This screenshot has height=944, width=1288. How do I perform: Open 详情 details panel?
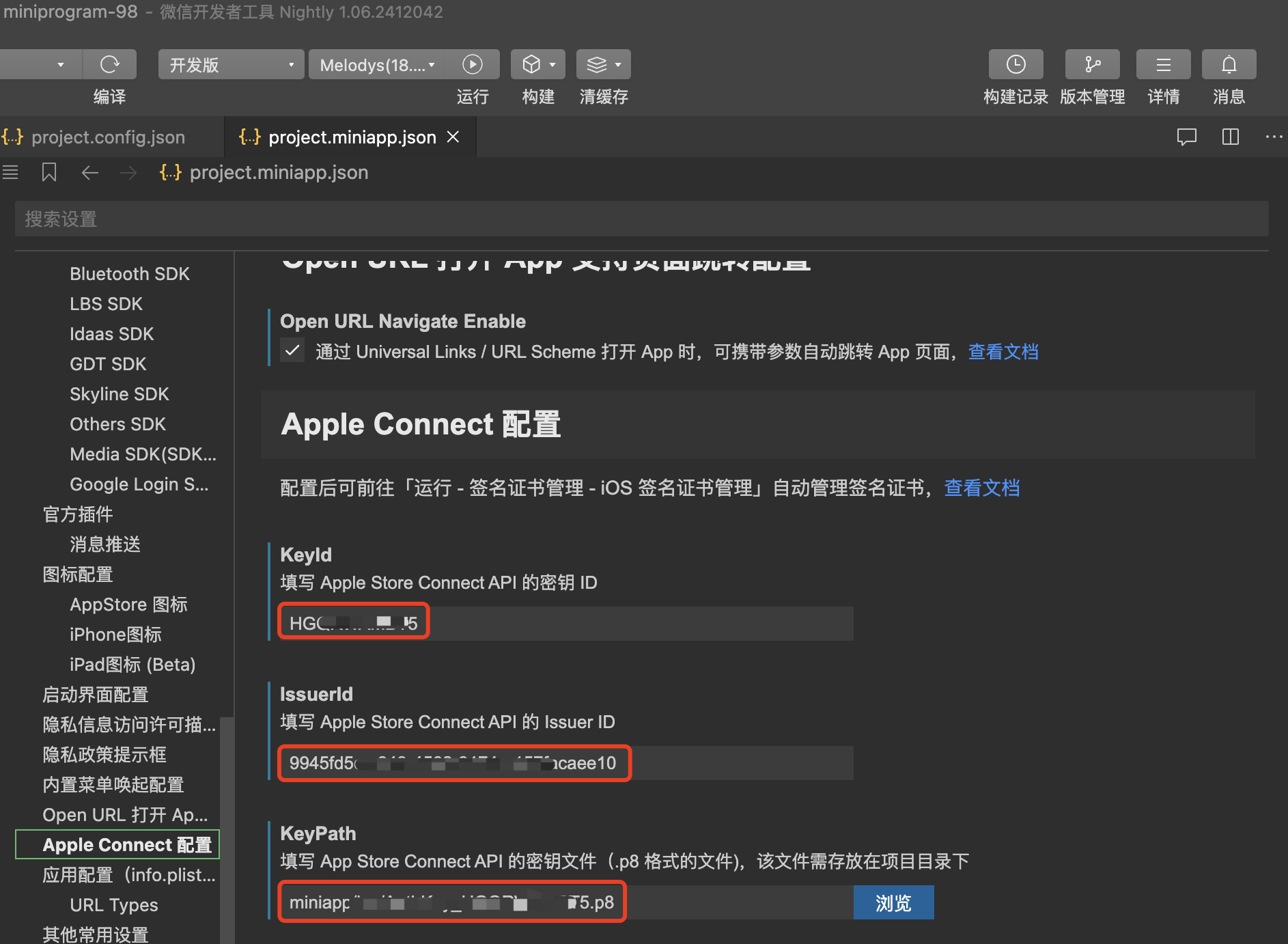[x=1164, y=64]
